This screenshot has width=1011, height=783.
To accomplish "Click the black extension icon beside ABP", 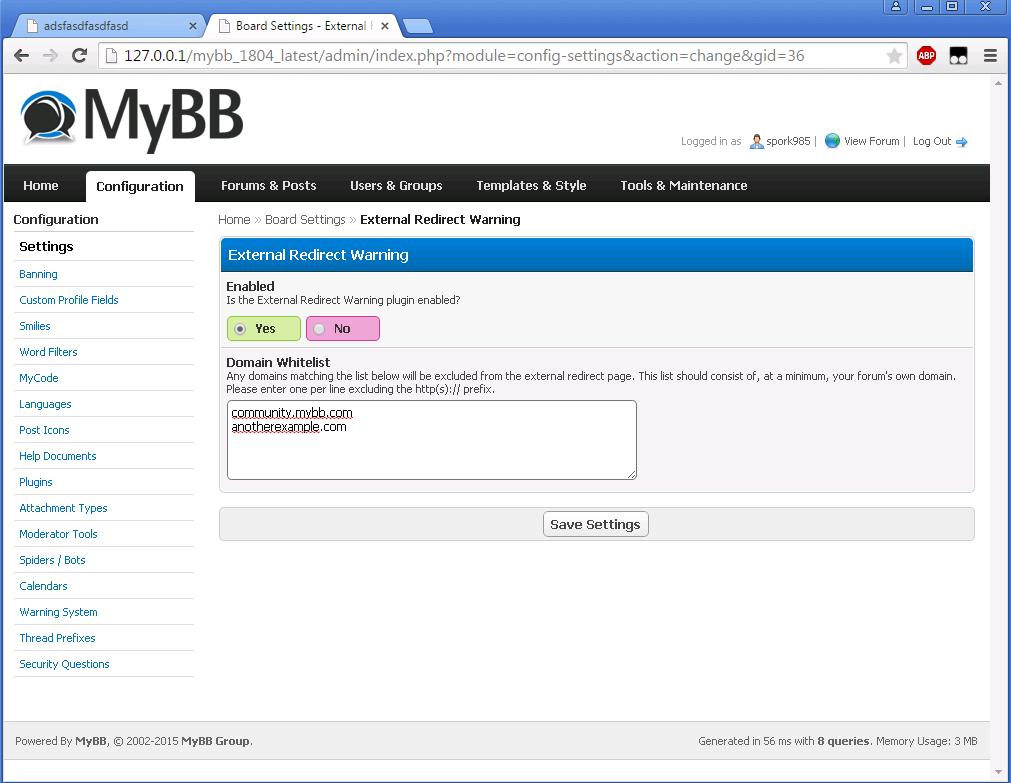I will tap(959, 56).
